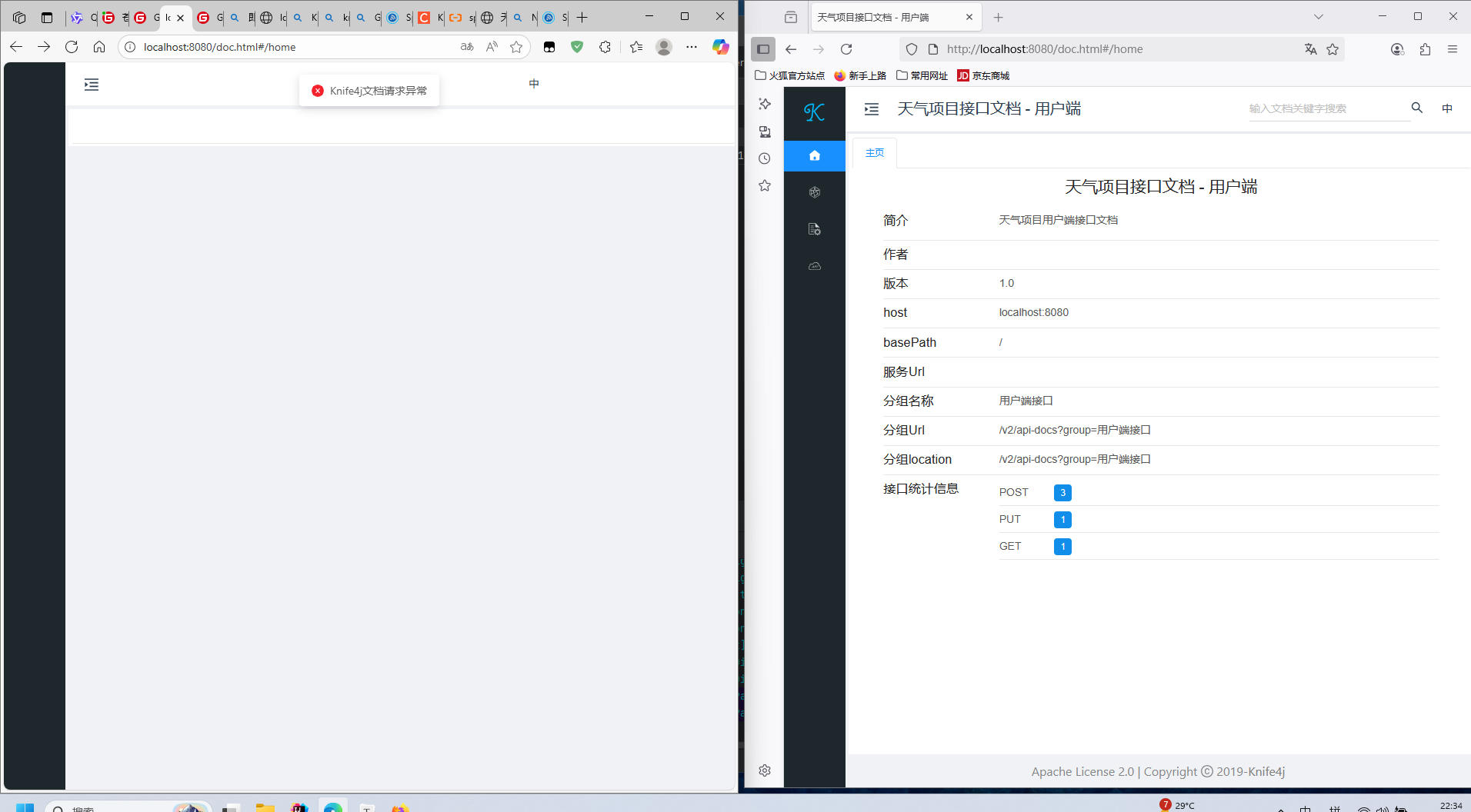
Task: Click Edge address bar localhost URL
Action: pos(219,47)
